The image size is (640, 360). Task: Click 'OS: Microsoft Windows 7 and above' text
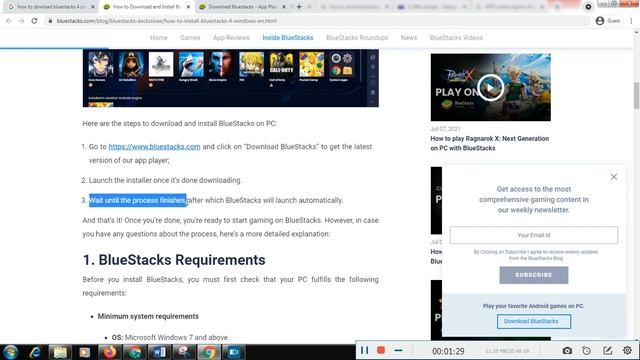point(170,338)
